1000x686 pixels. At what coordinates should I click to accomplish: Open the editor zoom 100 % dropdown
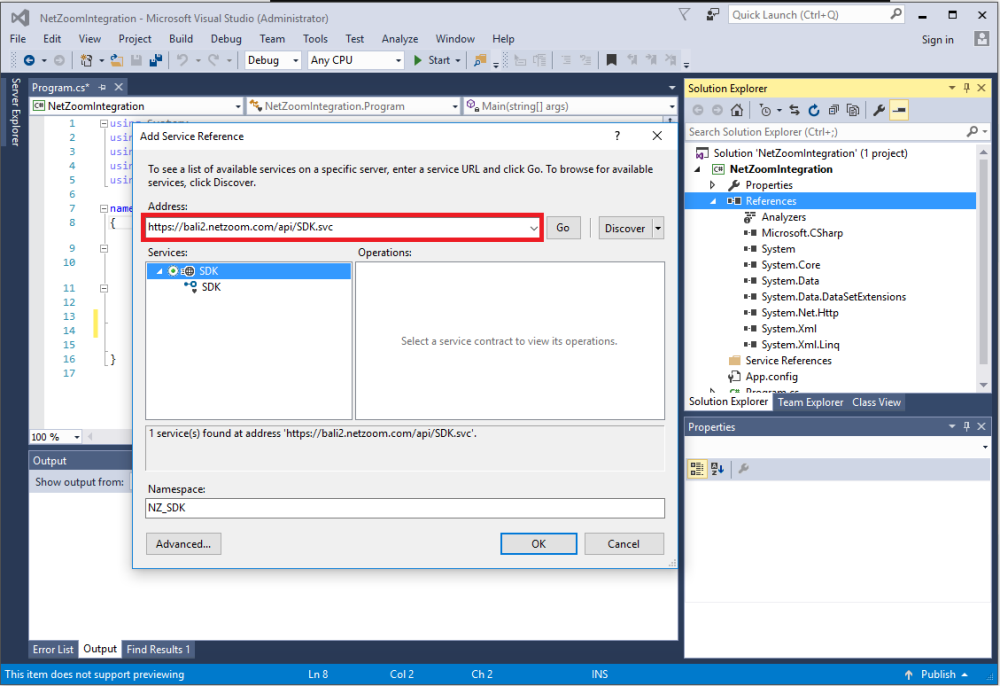coord(77,437)
